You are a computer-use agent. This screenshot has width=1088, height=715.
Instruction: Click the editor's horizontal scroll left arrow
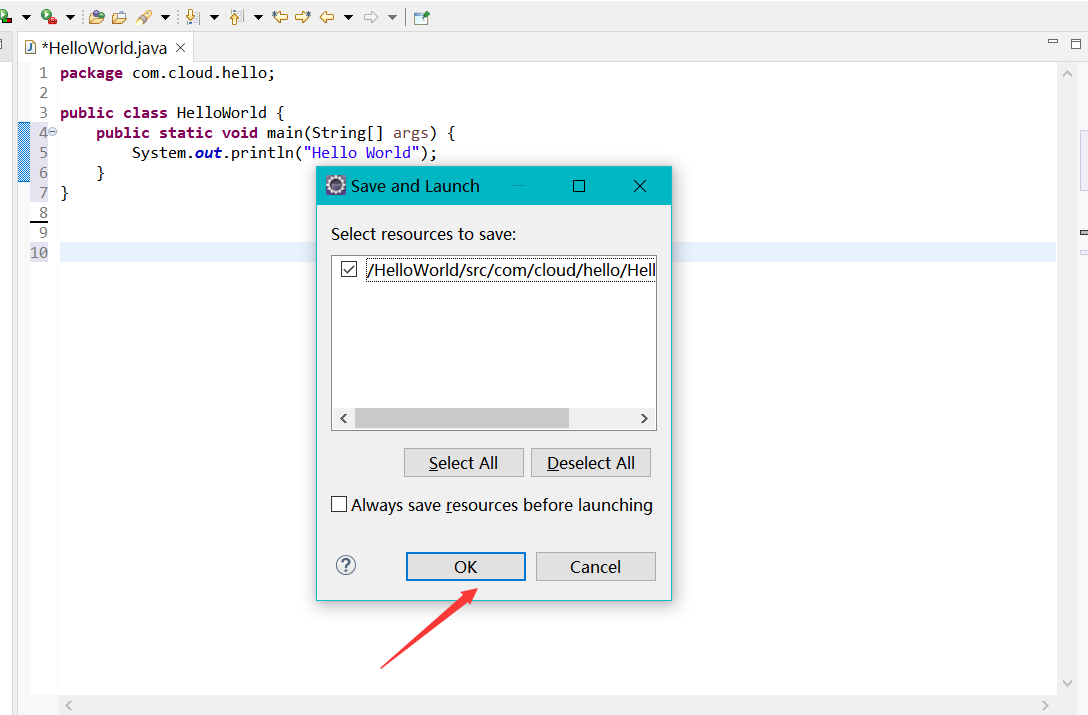[69, 705]
